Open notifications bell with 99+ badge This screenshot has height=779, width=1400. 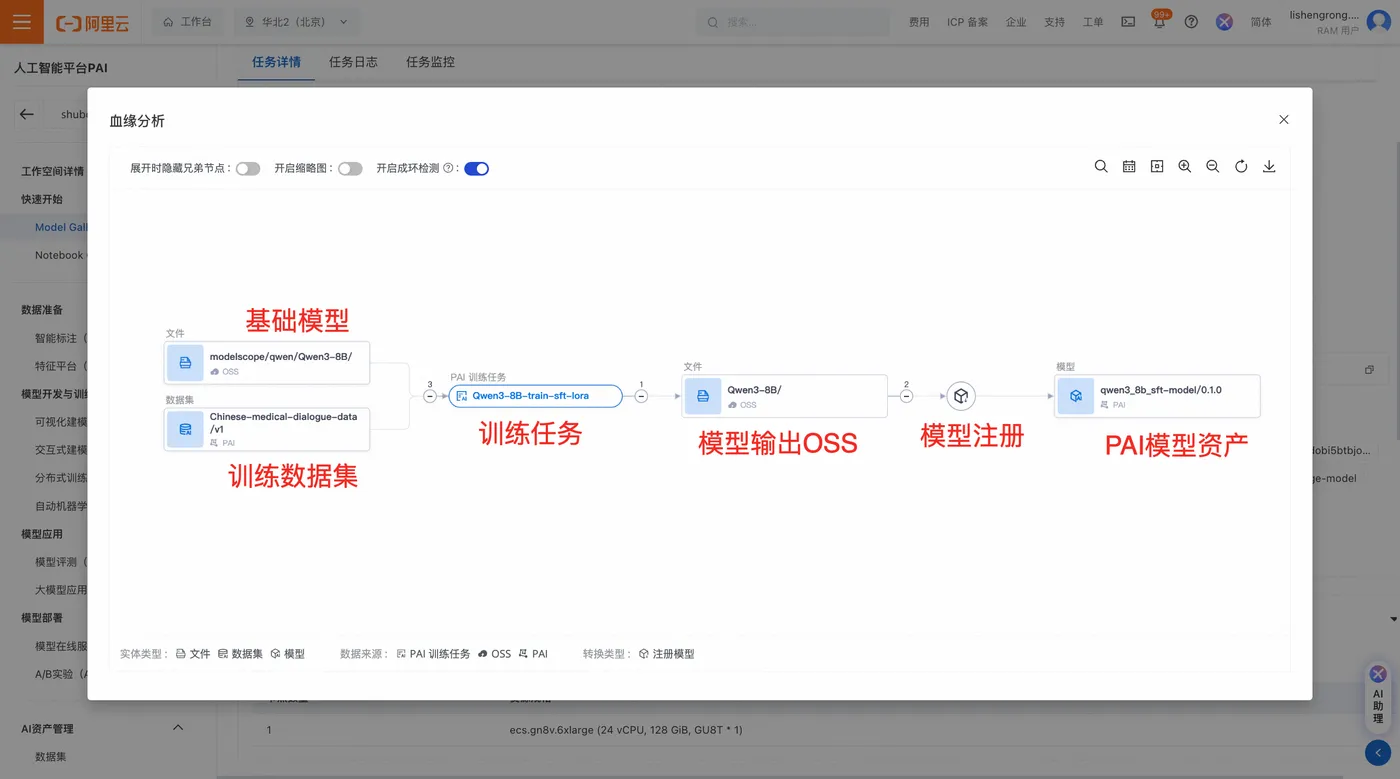pyautogui.click(x=1160, y=22)
